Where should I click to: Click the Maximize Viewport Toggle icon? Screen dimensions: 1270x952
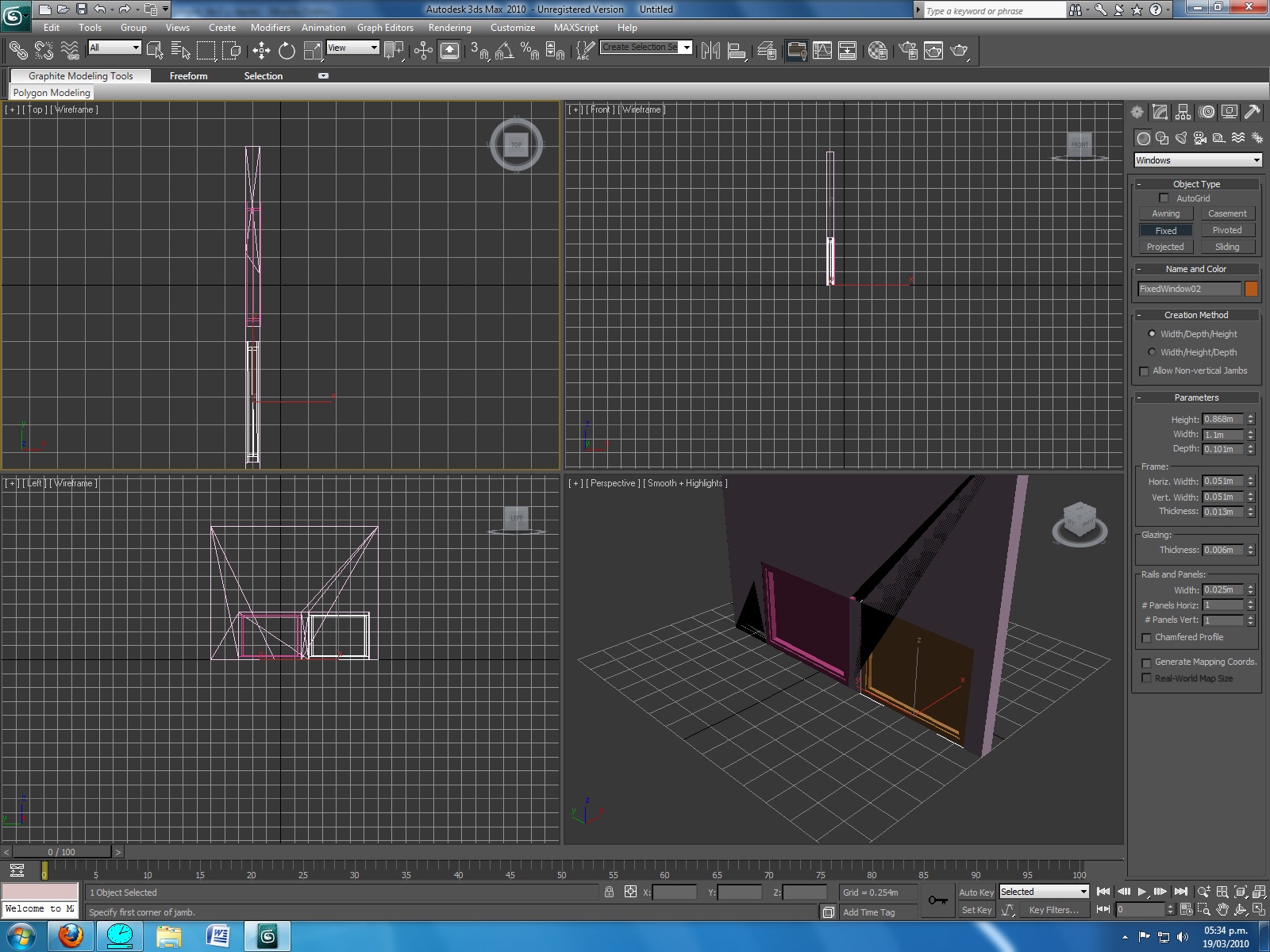point(1259,909)
